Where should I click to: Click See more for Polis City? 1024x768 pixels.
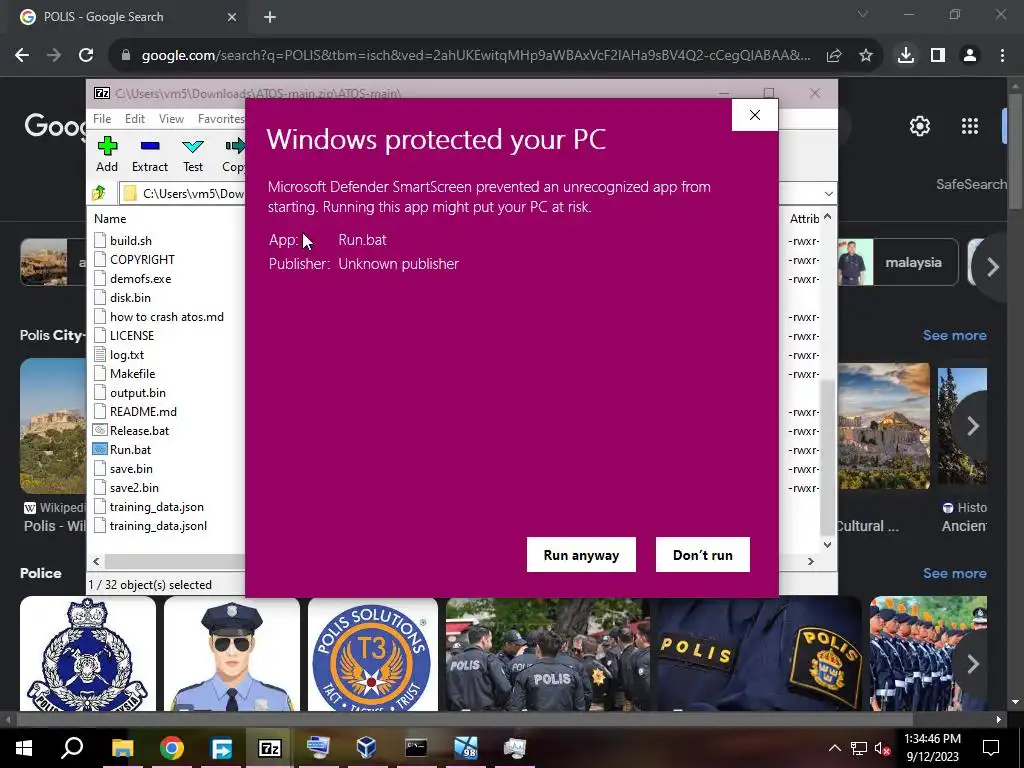955,336
